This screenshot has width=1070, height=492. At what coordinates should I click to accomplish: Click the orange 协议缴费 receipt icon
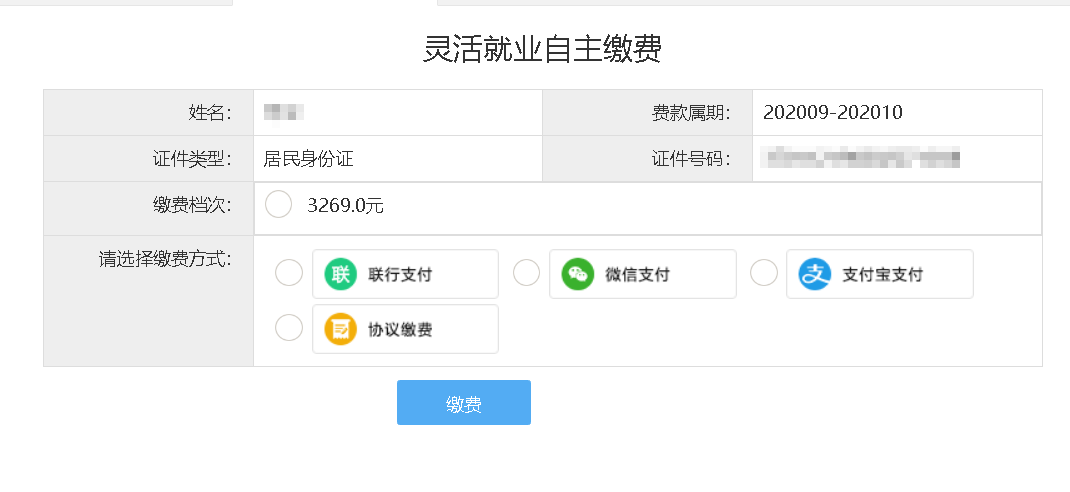tap(341, 330)
